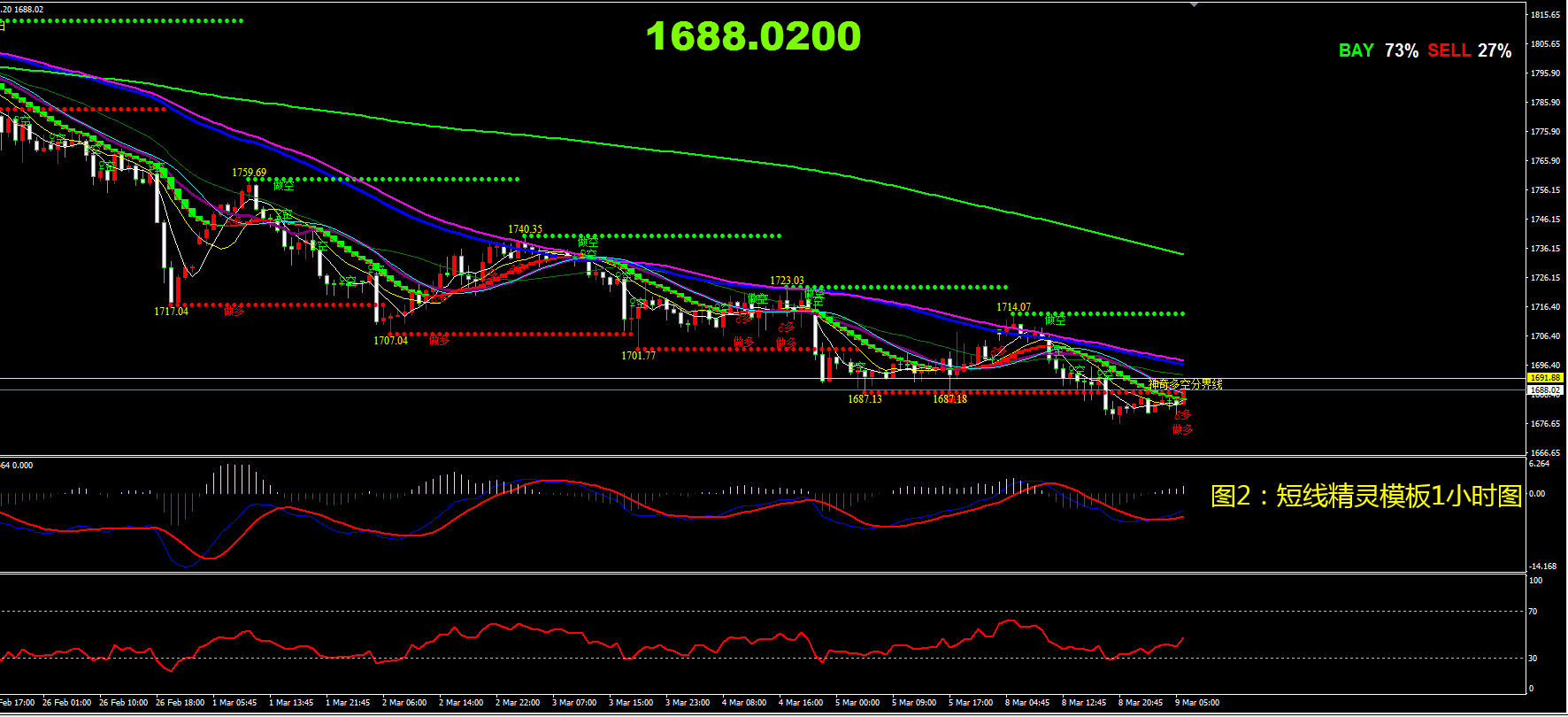Image resolution: width=1568 pixels, height=717 pixels.
Task: Select the 1714.07 swing high label
Action: click(x=1013, y=307)
